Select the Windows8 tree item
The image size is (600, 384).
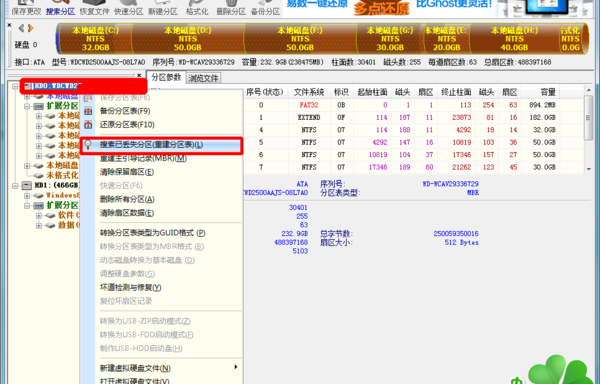pyautogui.click(x=63, y=195)
